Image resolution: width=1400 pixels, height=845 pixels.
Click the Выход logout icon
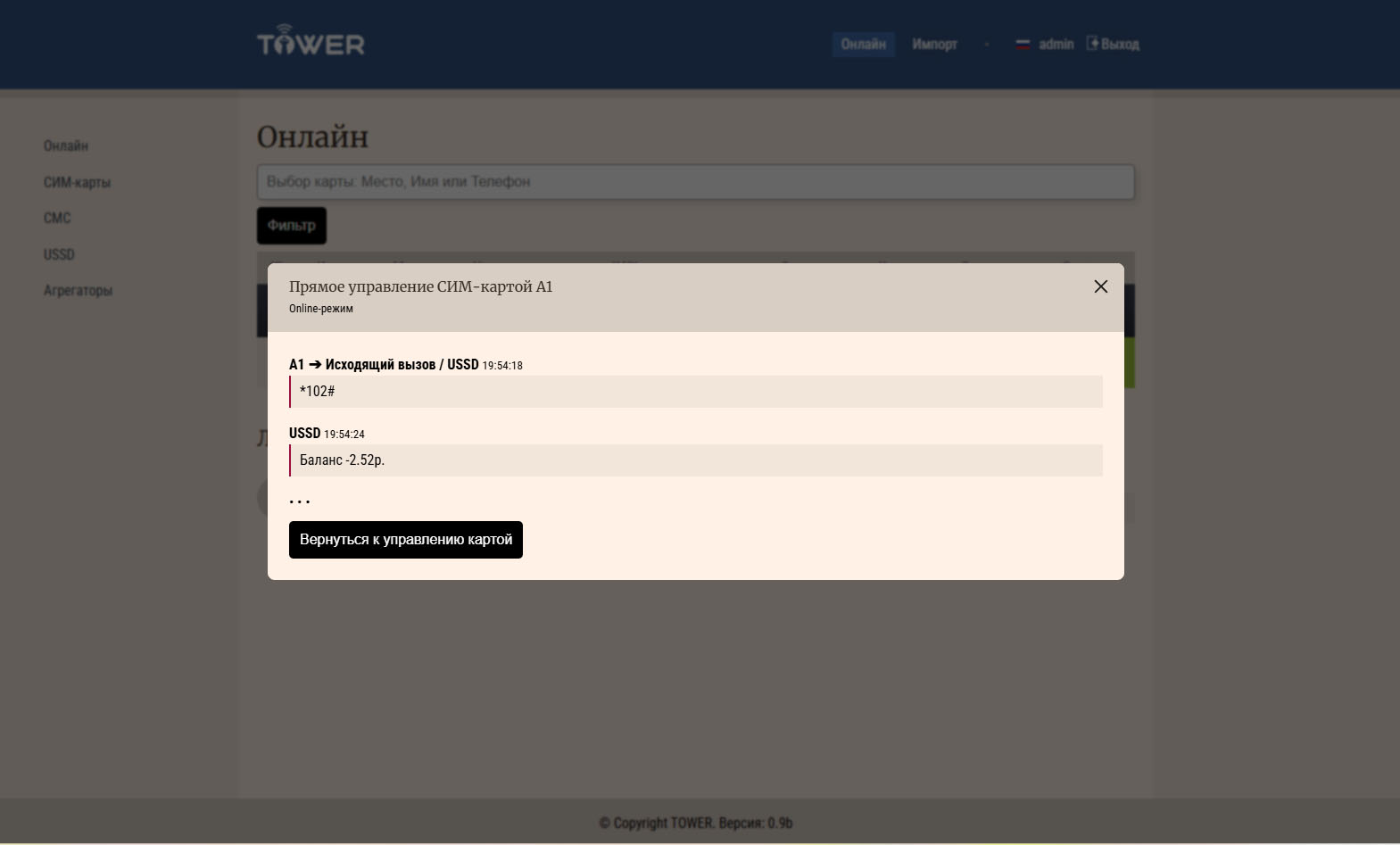coord(1093,44)
